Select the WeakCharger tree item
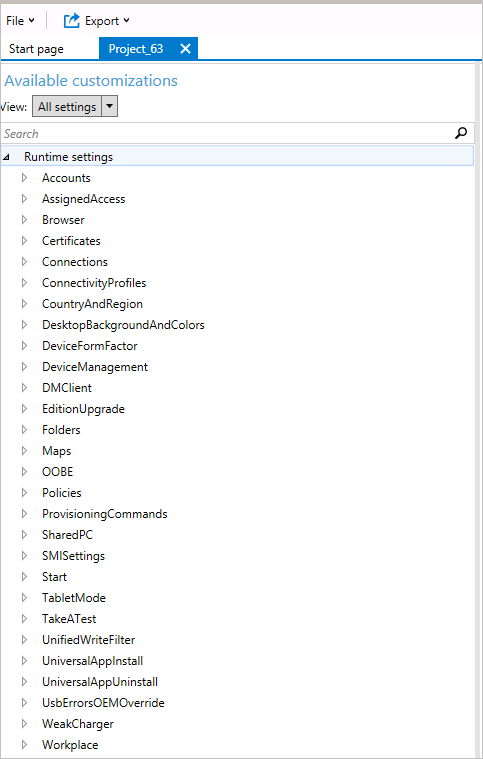 [77, 724]
